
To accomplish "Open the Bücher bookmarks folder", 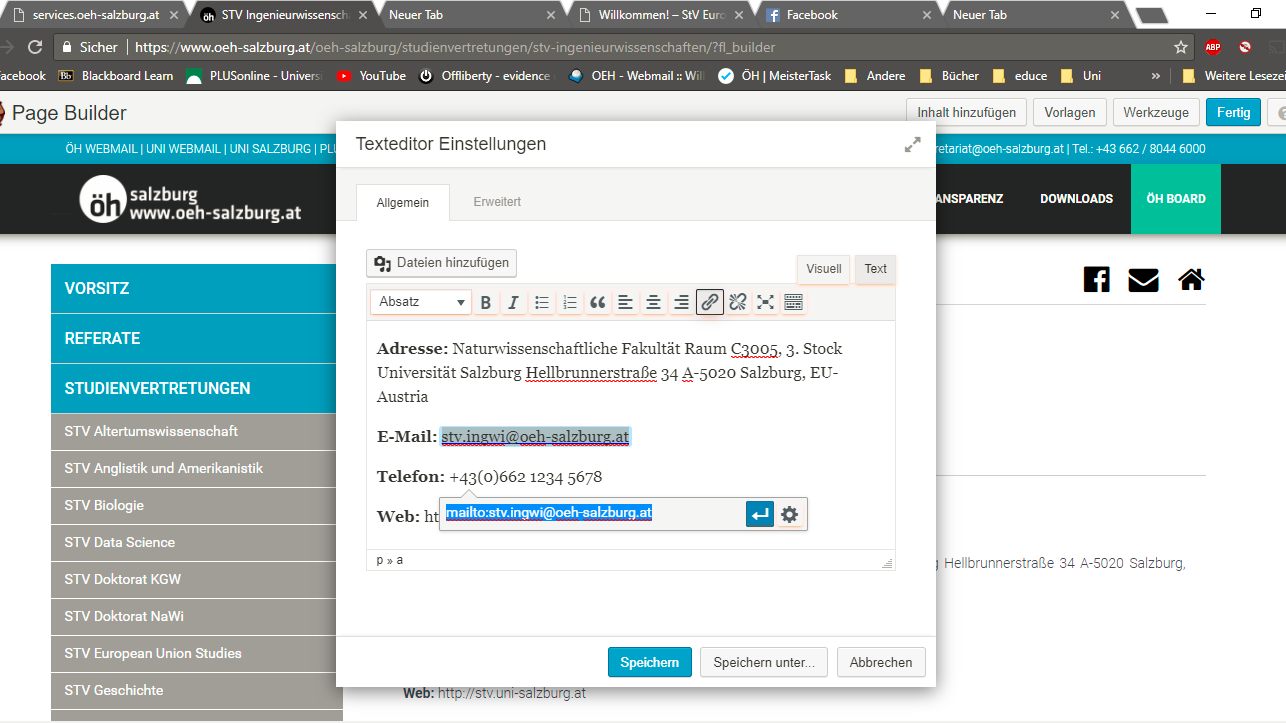I will (x=948, y=76).
